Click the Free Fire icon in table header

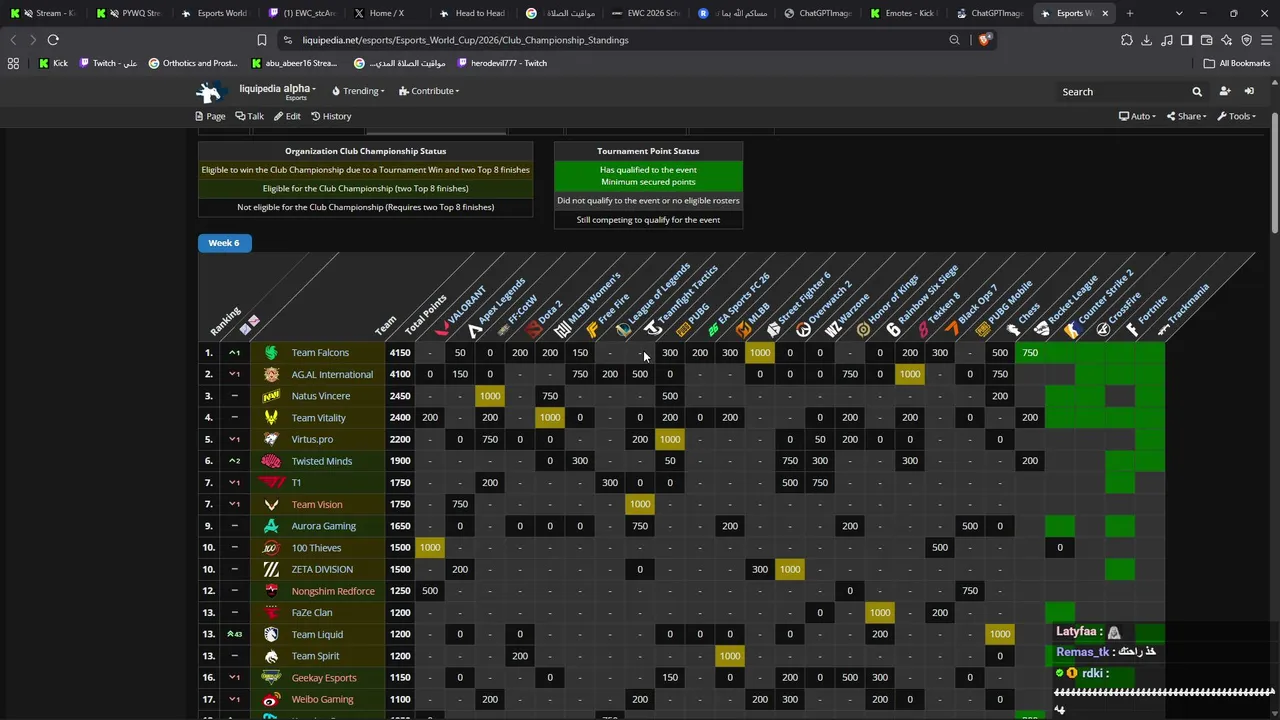[594, 330]
